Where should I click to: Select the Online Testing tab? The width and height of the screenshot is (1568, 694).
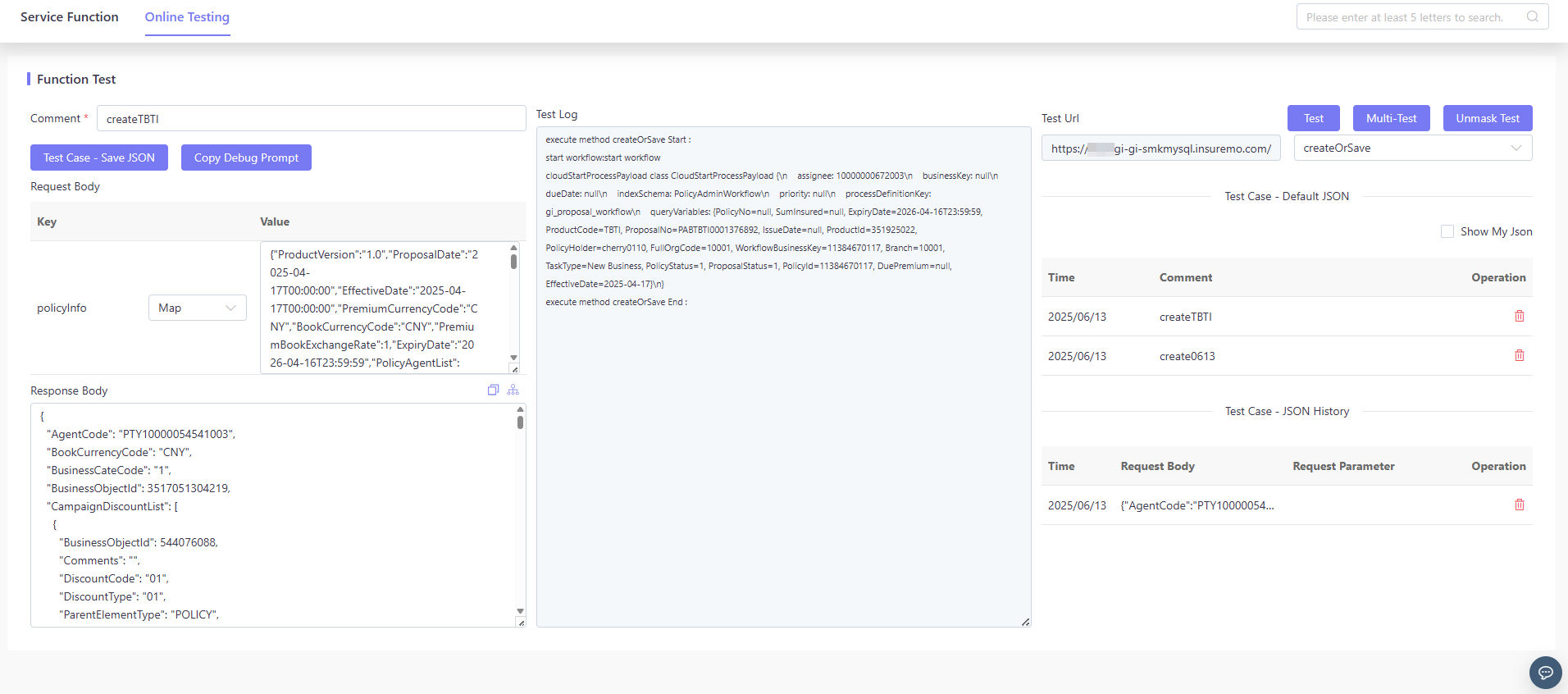[187, 16]
